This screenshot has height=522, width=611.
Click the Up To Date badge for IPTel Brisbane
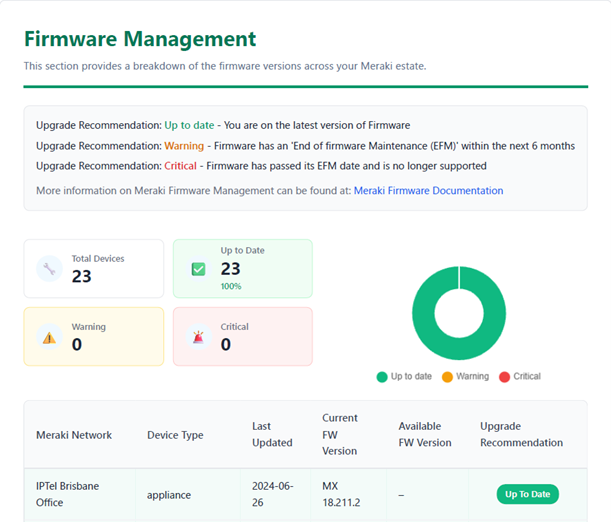(528, 494)
